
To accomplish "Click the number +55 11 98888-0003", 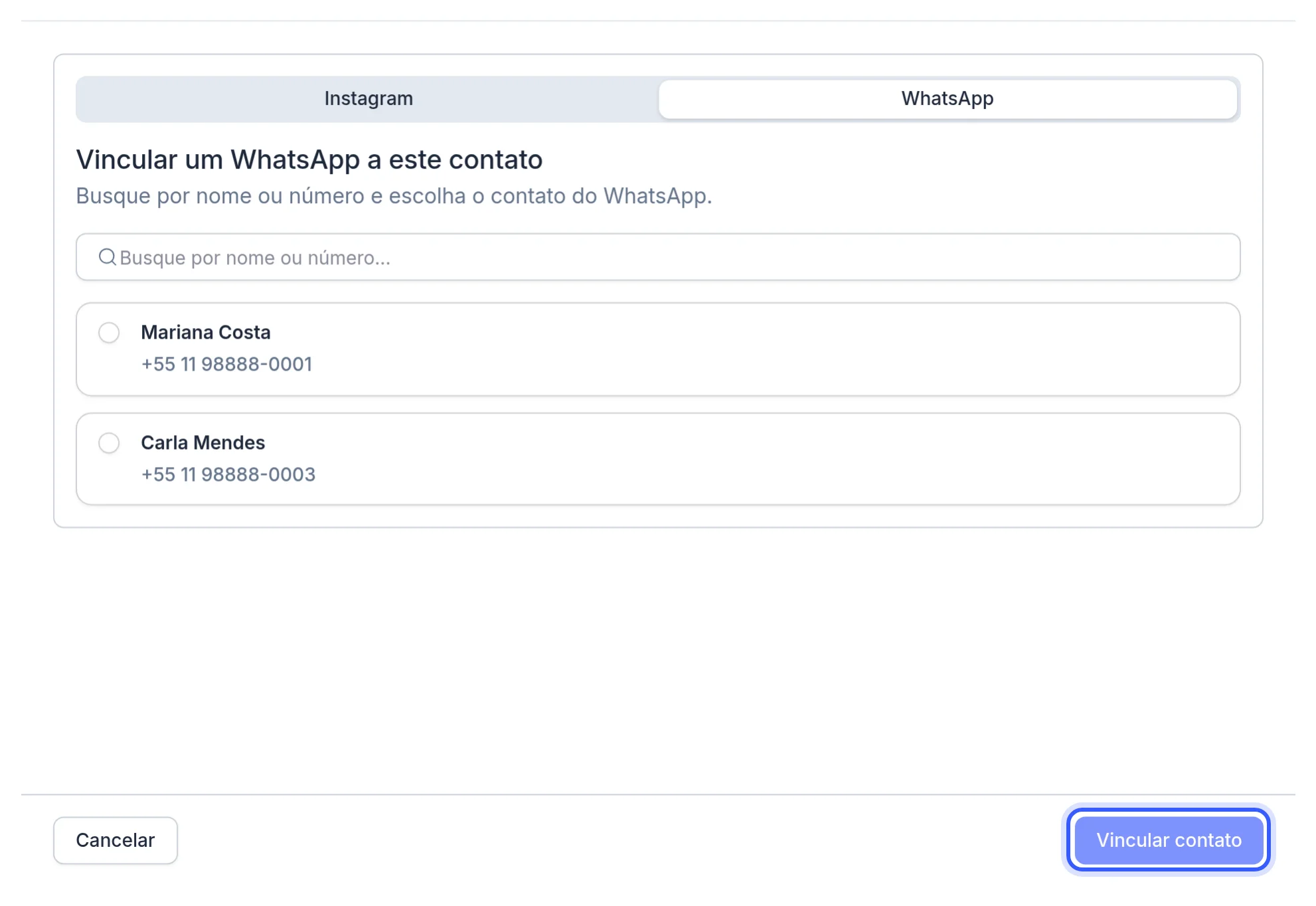I will coord(228,474).
